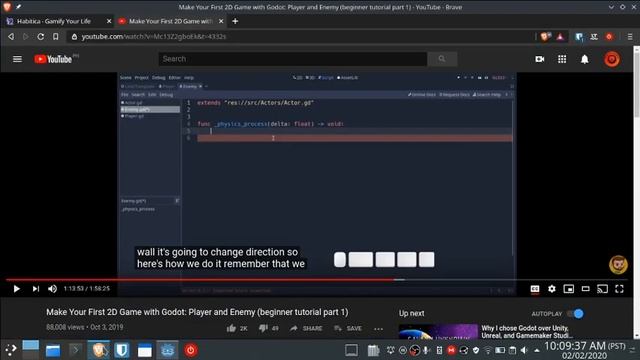
Task: Reload the YouTube page
Action: pos(40,36)
